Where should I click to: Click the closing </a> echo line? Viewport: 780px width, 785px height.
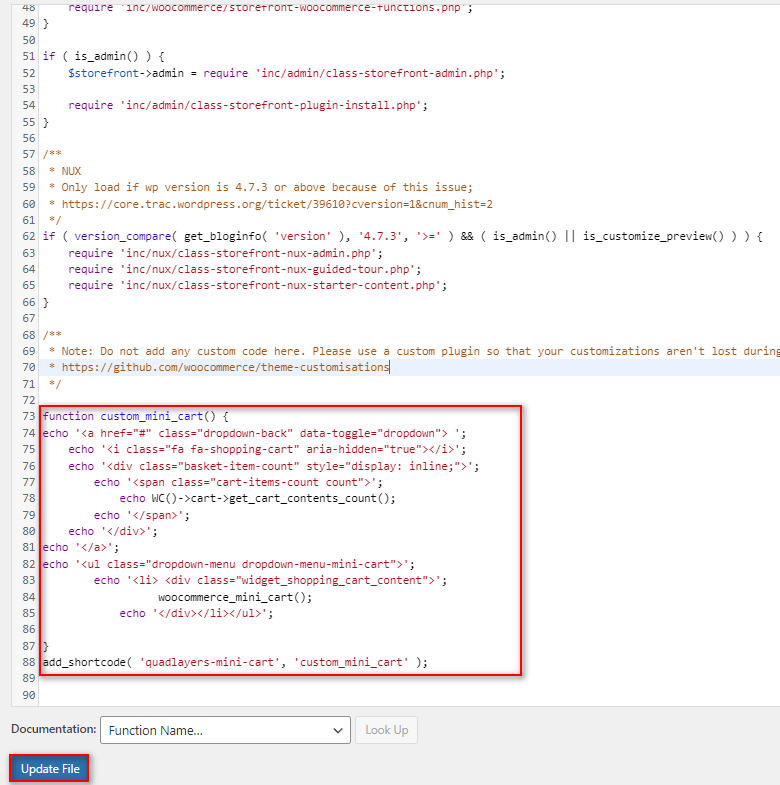tap(81, 547)
